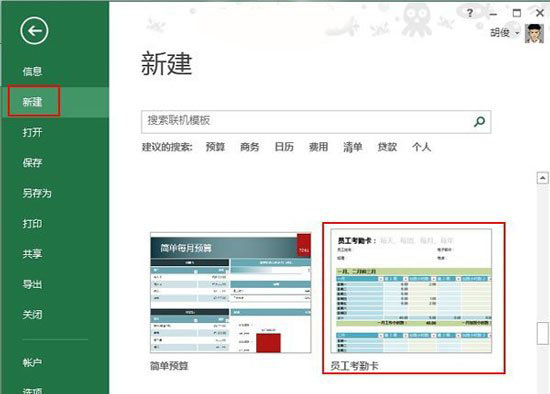The width and height of the screenshot is (550, 394).
Task: Open the help question mark icon
Action: point(470,13)
